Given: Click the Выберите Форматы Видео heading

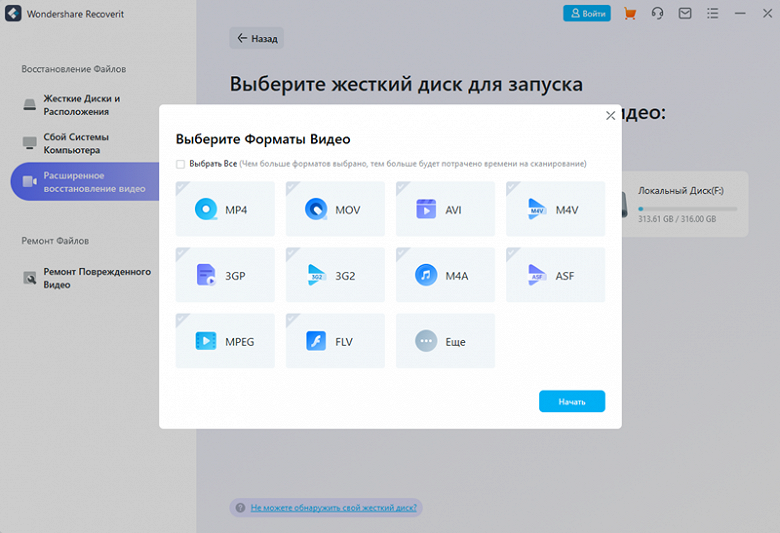Looking at the screenshot, I should coord(263,139).
